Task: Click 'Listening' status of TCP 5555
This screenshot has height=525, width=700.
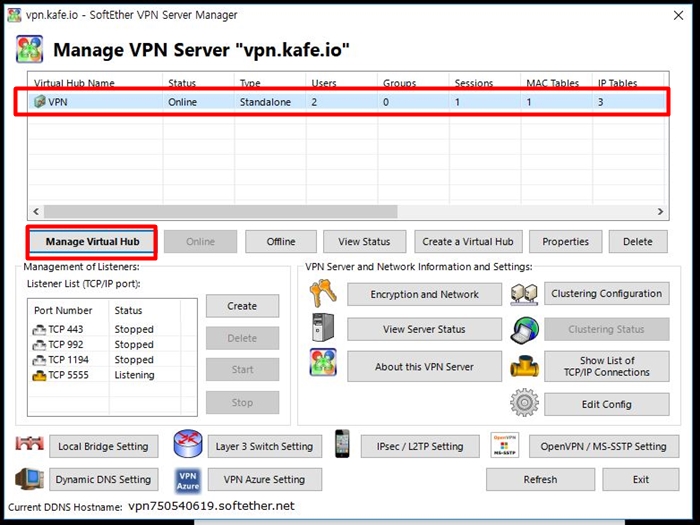Action: (134, 375)
